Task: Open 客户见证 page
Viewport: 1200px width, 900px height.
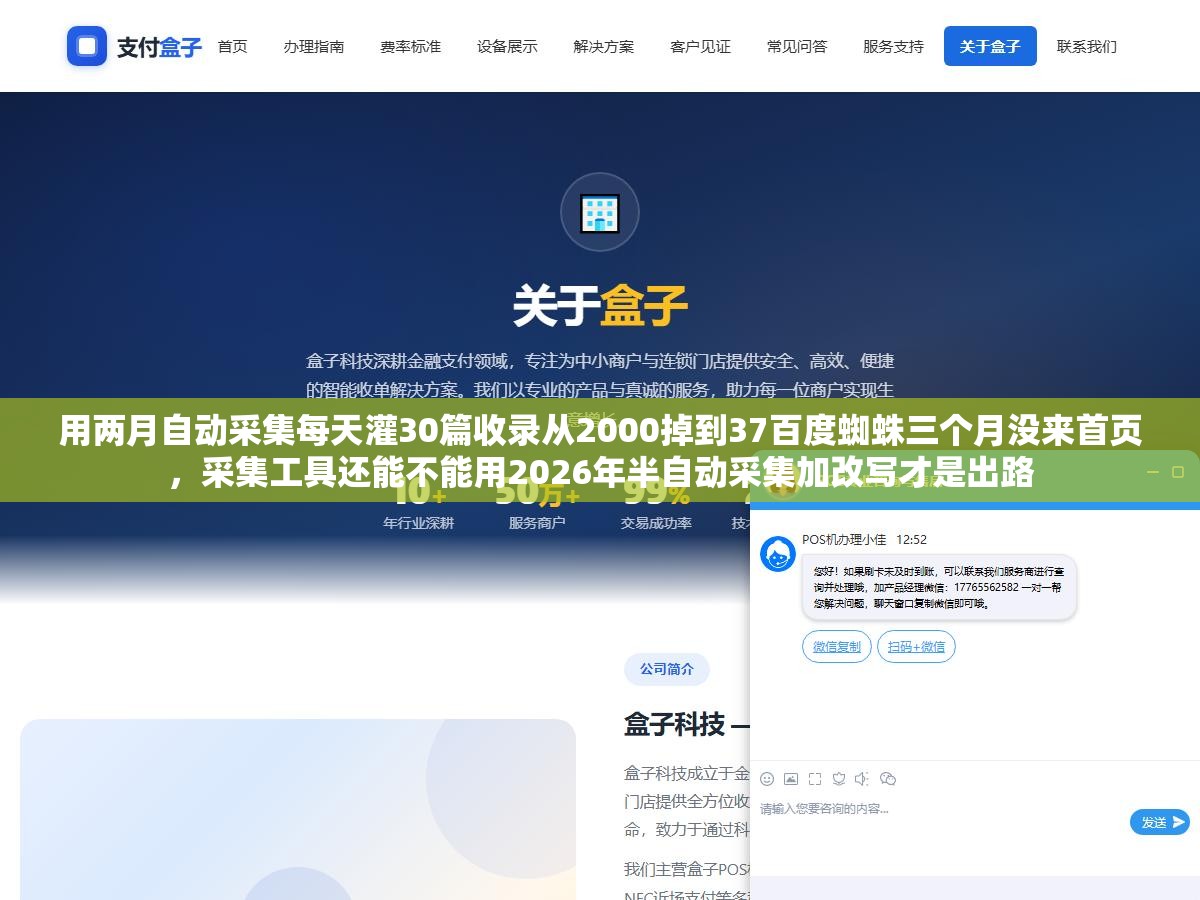Action: click(x=700, y=46)
